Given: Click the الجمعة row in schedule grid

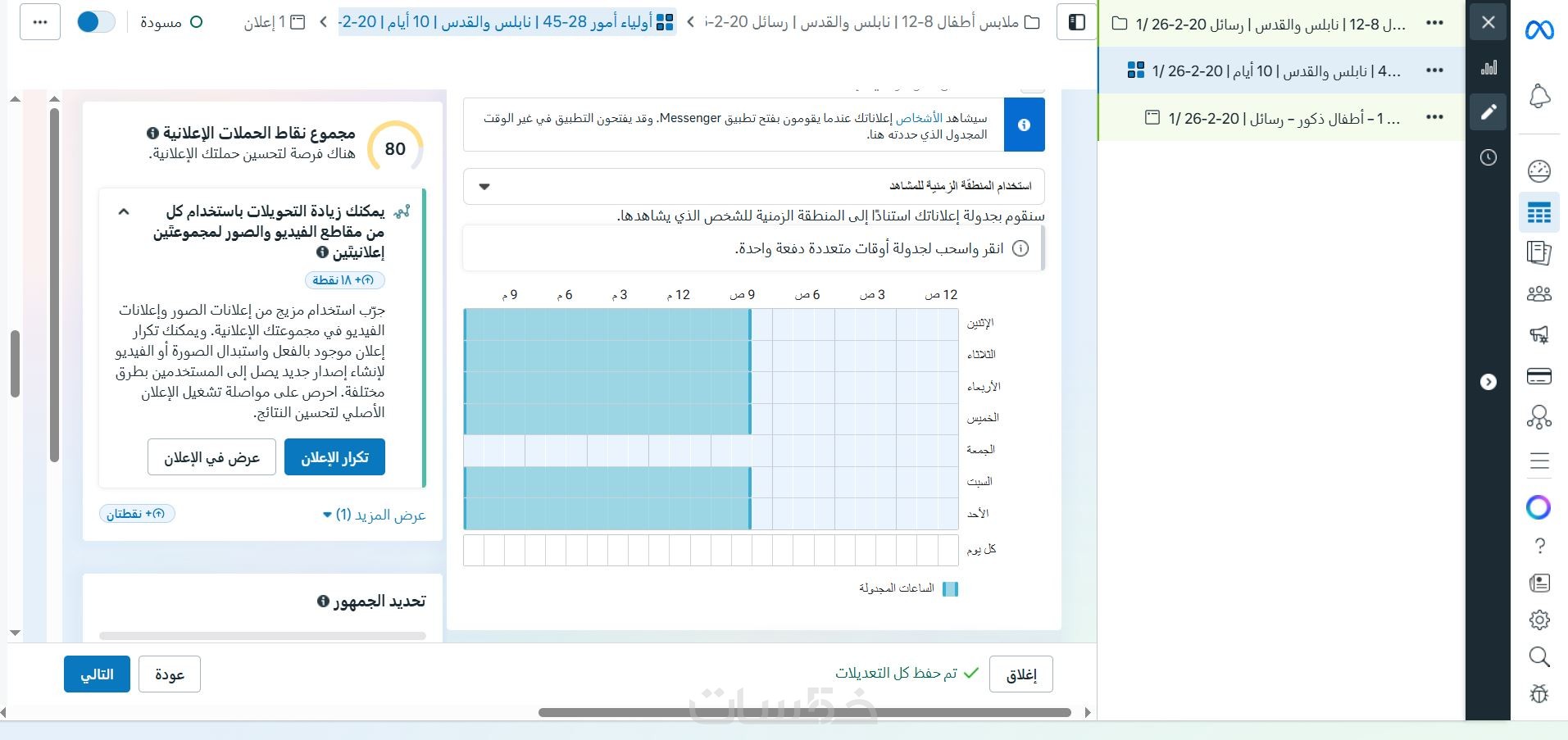Looking at the screenshot, I should pyautogui.click(x=711, y=450).
